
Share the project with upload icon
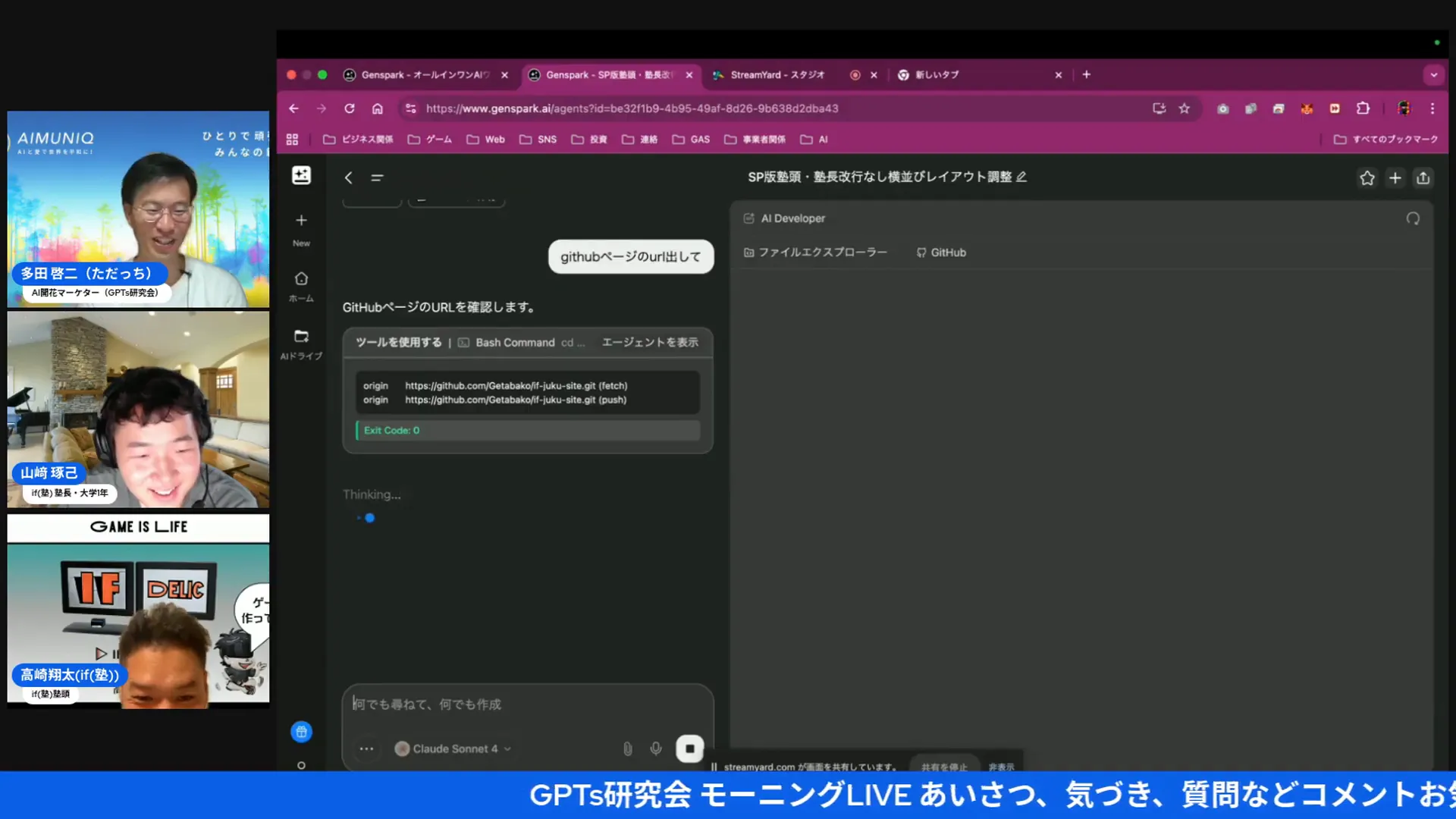(1423, 178)
